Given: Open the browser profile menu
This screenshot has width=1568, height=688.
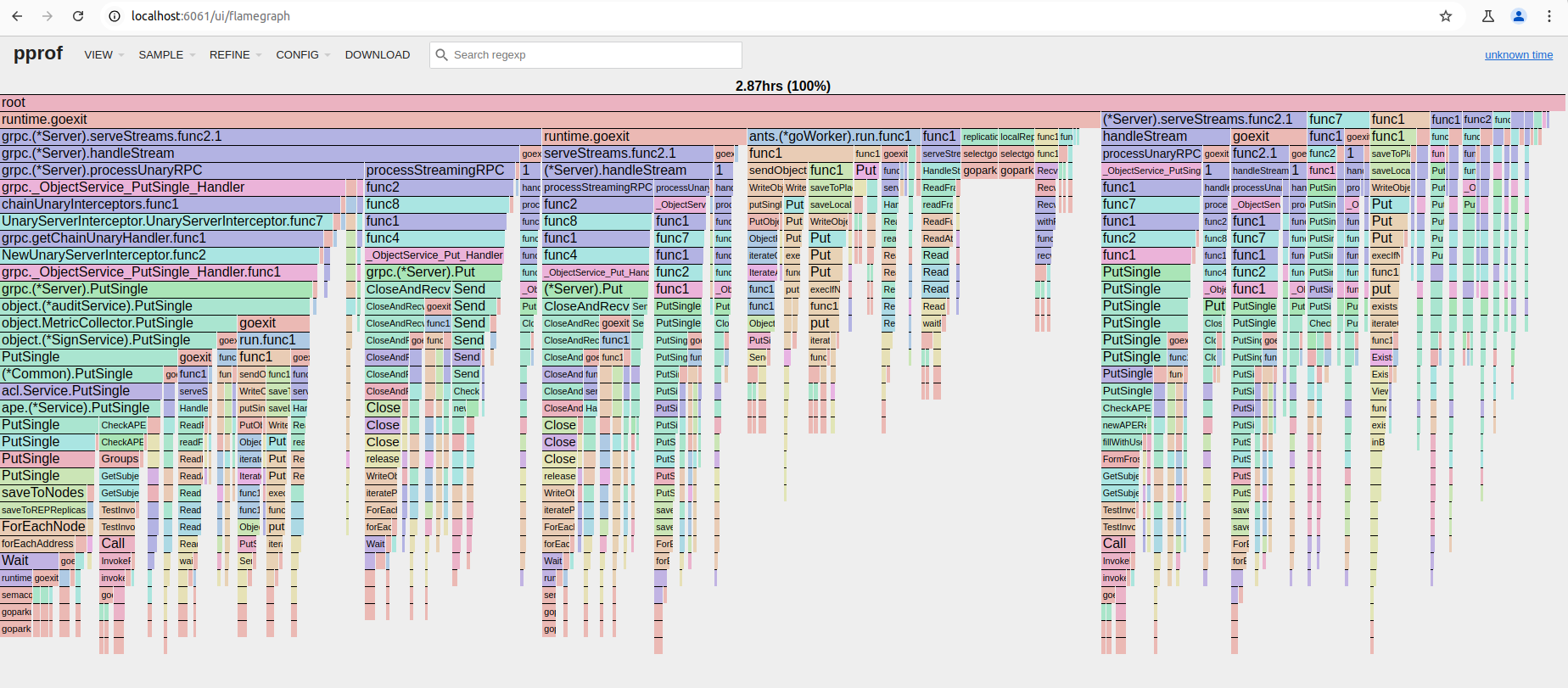Looking at the screenshot, I should (x=1519, y=16).
